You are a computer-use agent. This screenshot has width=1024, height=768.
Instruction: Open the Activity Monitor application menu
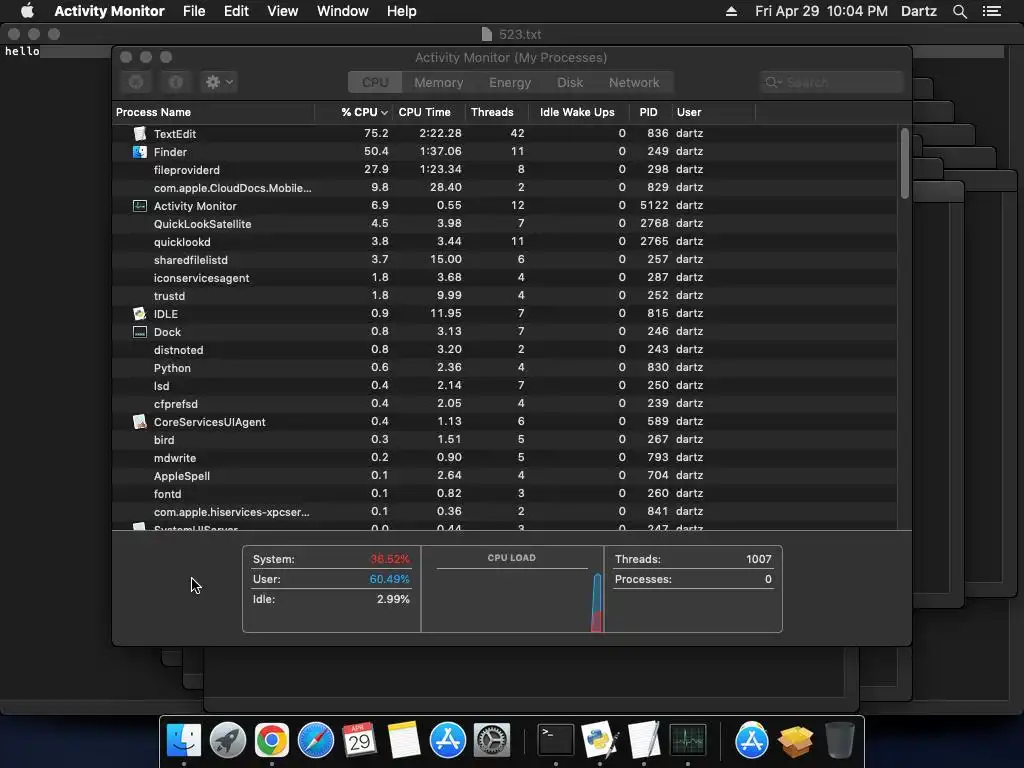coord(109,11)
